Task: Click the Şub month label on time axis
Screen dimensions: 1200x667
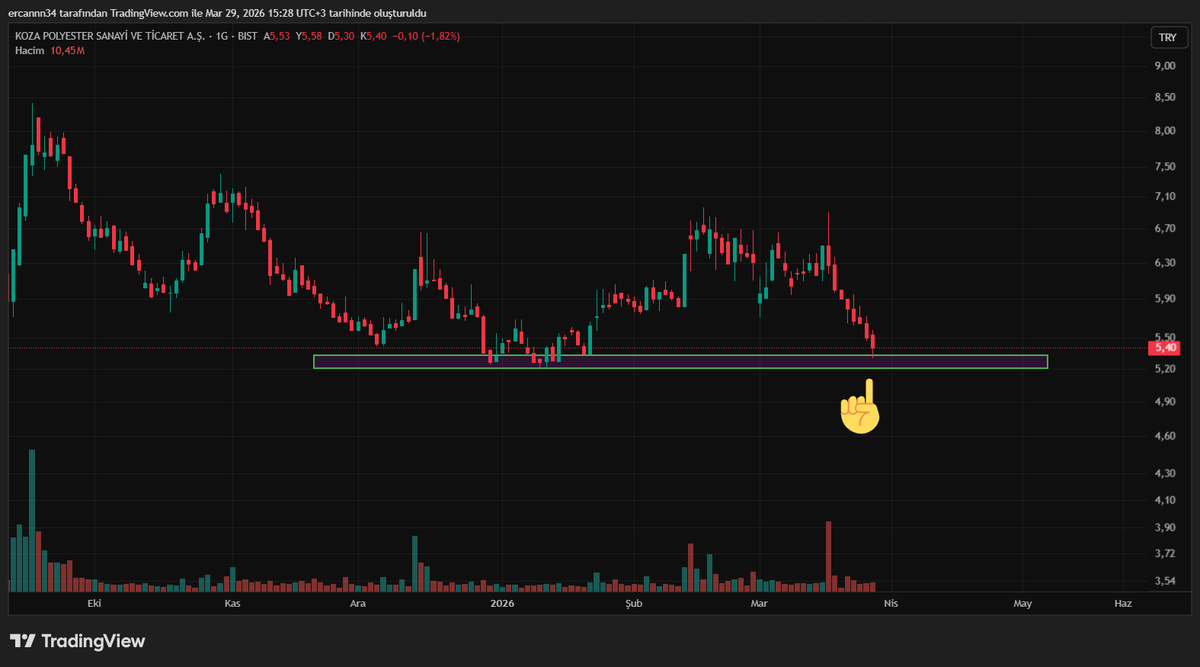Action: [x=632, y=604]
